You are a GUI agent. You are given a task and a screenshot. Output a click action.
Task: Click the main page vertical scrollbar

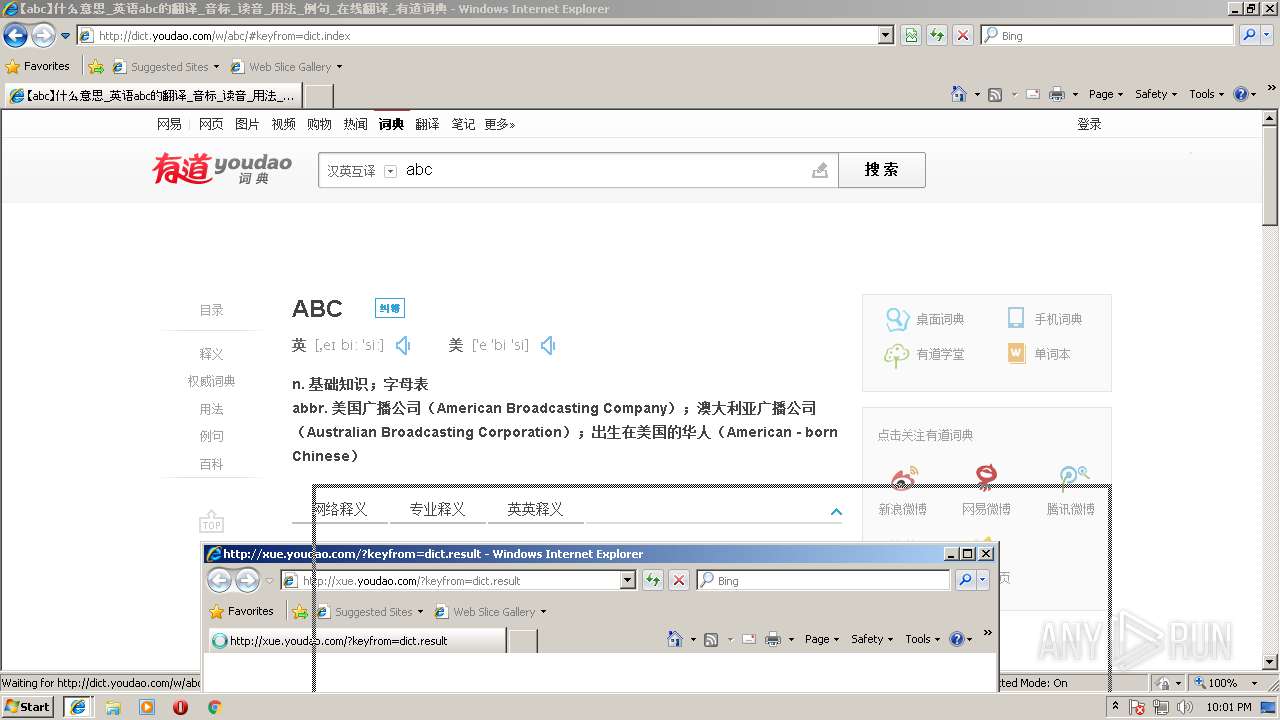click(1270, 390)
